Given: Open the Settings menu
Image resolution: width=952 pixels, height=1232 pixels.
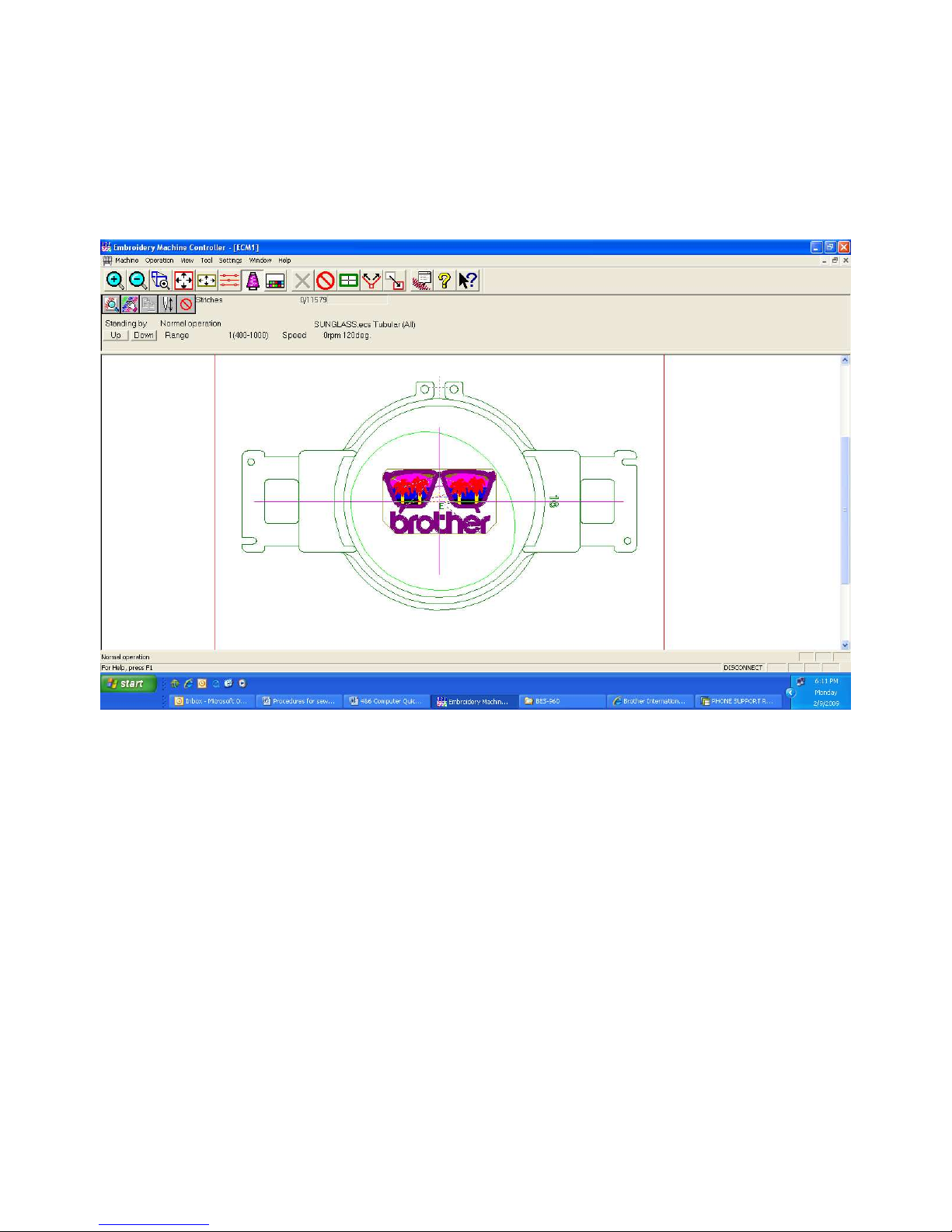Looking at the screenshot, I should [230, 260].
